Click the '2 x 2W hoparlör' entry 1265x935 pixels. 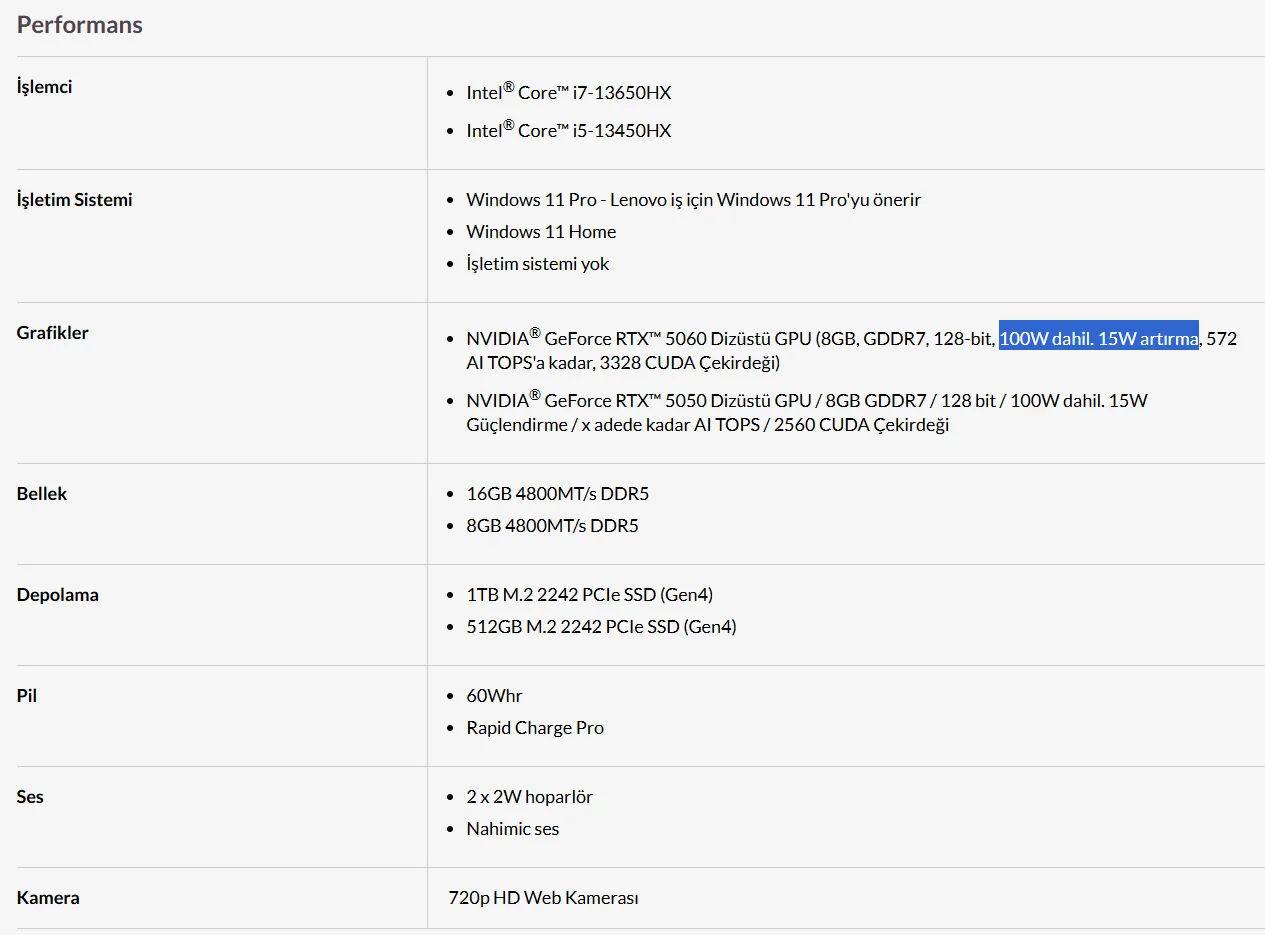529,797
